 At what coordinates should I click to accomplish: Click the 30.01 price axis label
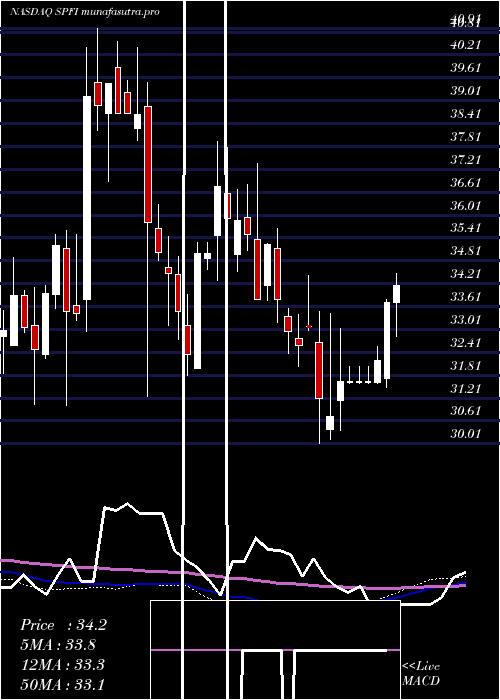465,433
